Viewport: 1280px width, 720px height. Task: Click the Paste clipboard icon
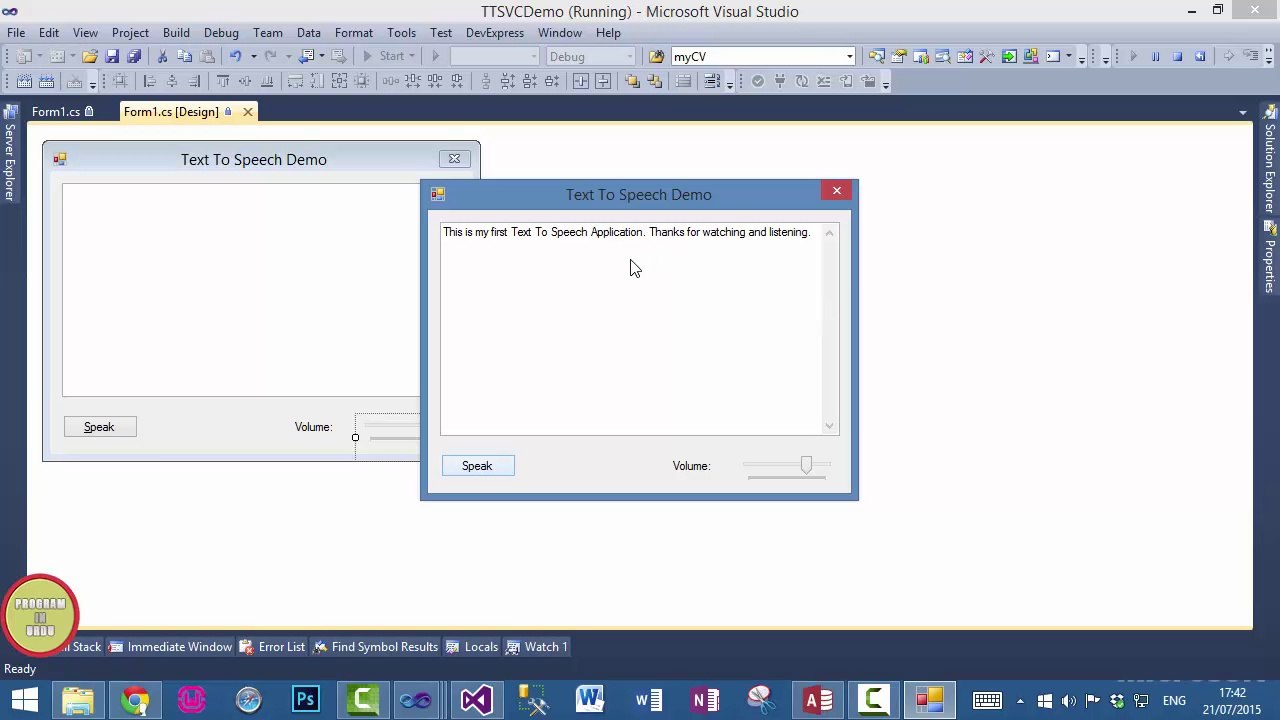(207, 56)
